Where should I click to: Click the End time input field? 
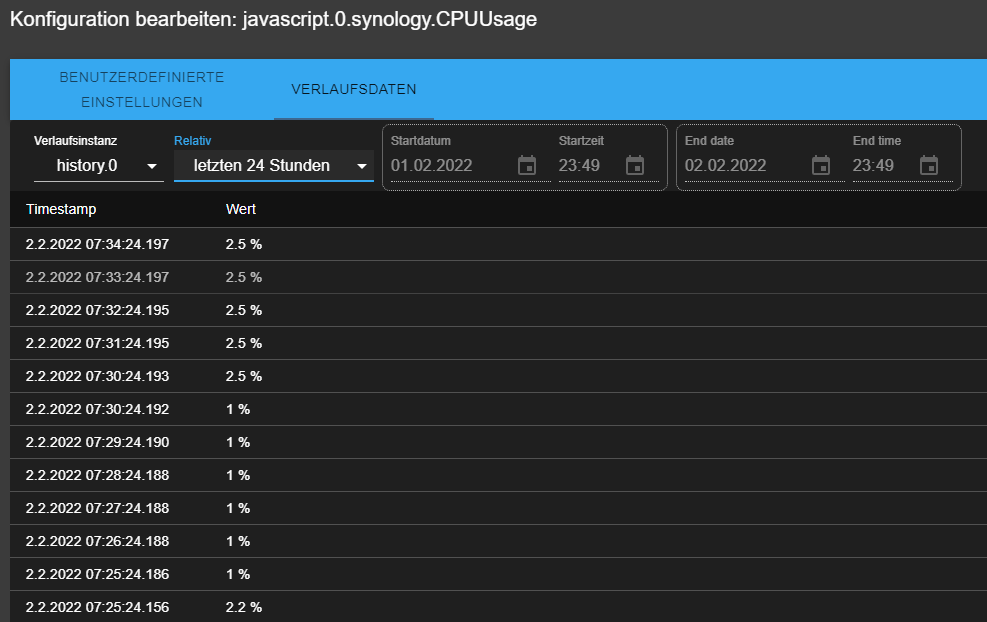tap(879, 166)
